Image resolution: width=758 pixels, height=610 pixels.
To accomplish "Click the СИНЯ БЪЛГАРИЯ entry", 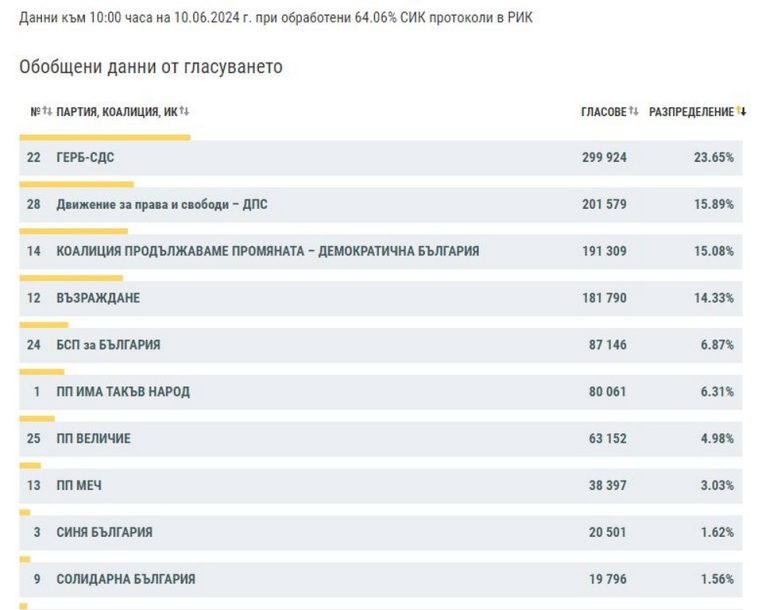I will pyautogui.click(x=104, y=533).
